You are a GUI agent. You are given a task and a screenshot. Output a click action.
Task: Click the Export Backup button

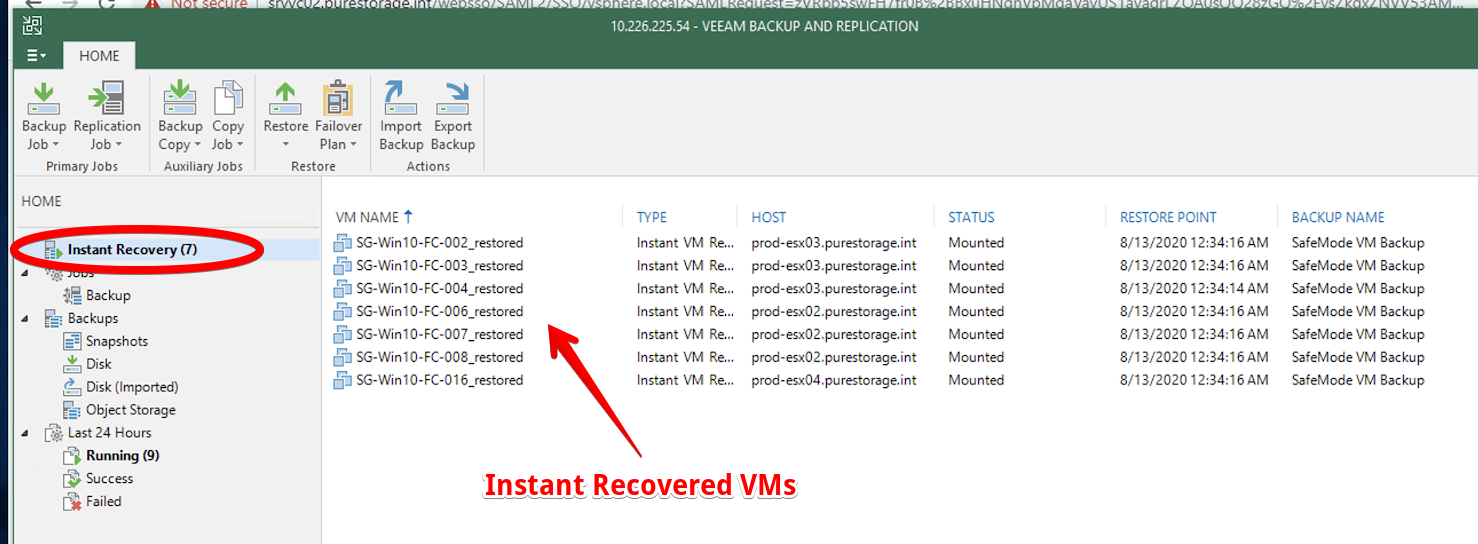point(453,117)
